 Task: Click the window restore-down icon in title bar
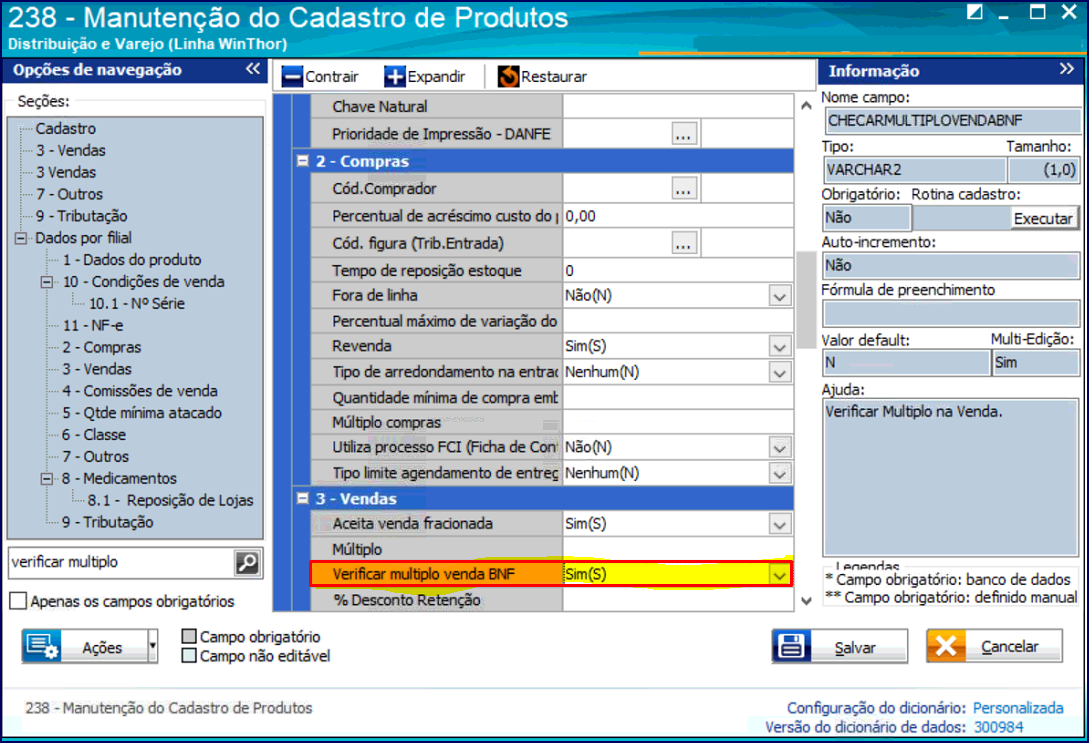[974, 12]
